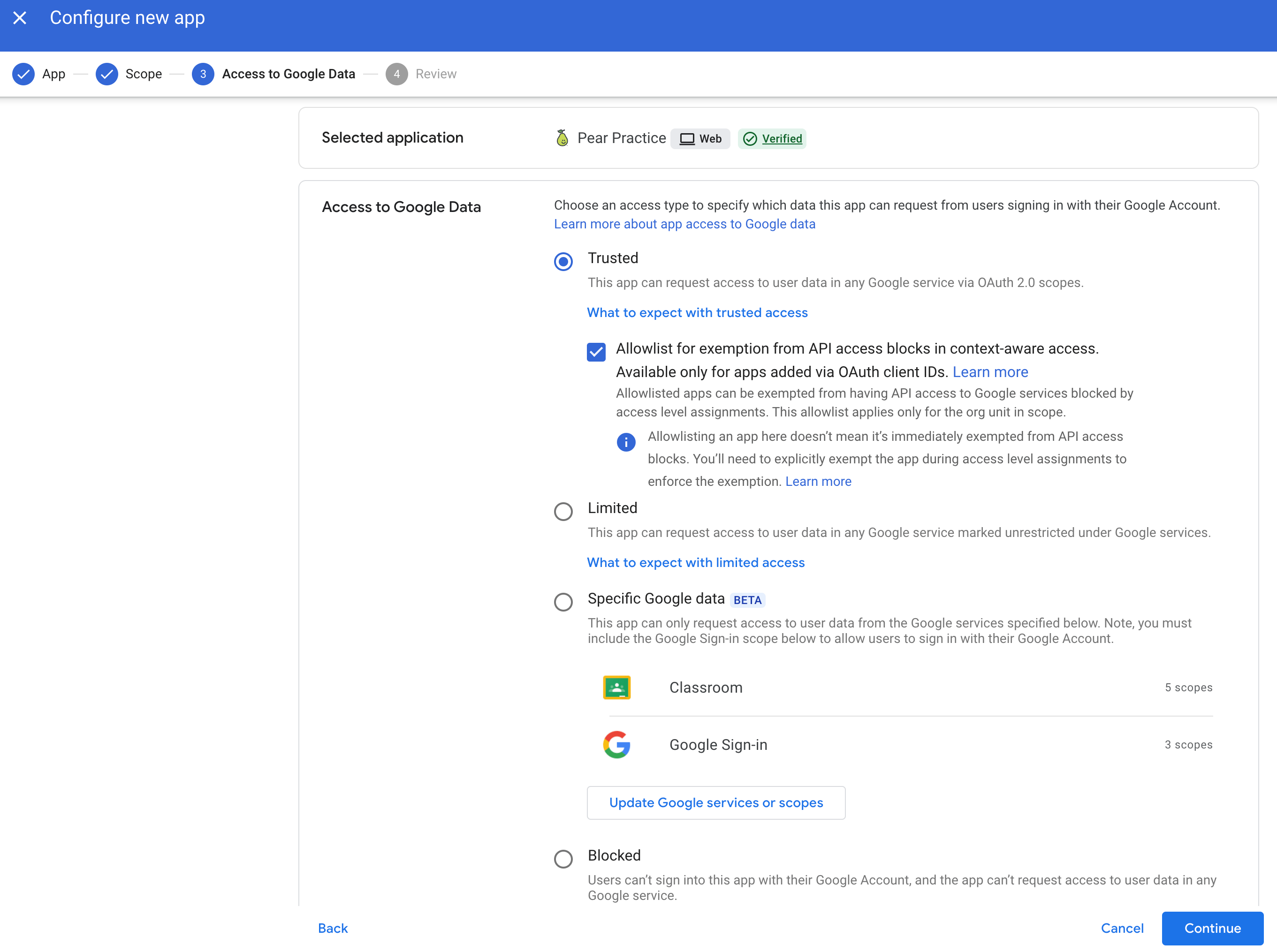This screenshot has width=1277, height=952.
Task: Click the Pear Practice pear icon
Action: (x=562, y=138)
